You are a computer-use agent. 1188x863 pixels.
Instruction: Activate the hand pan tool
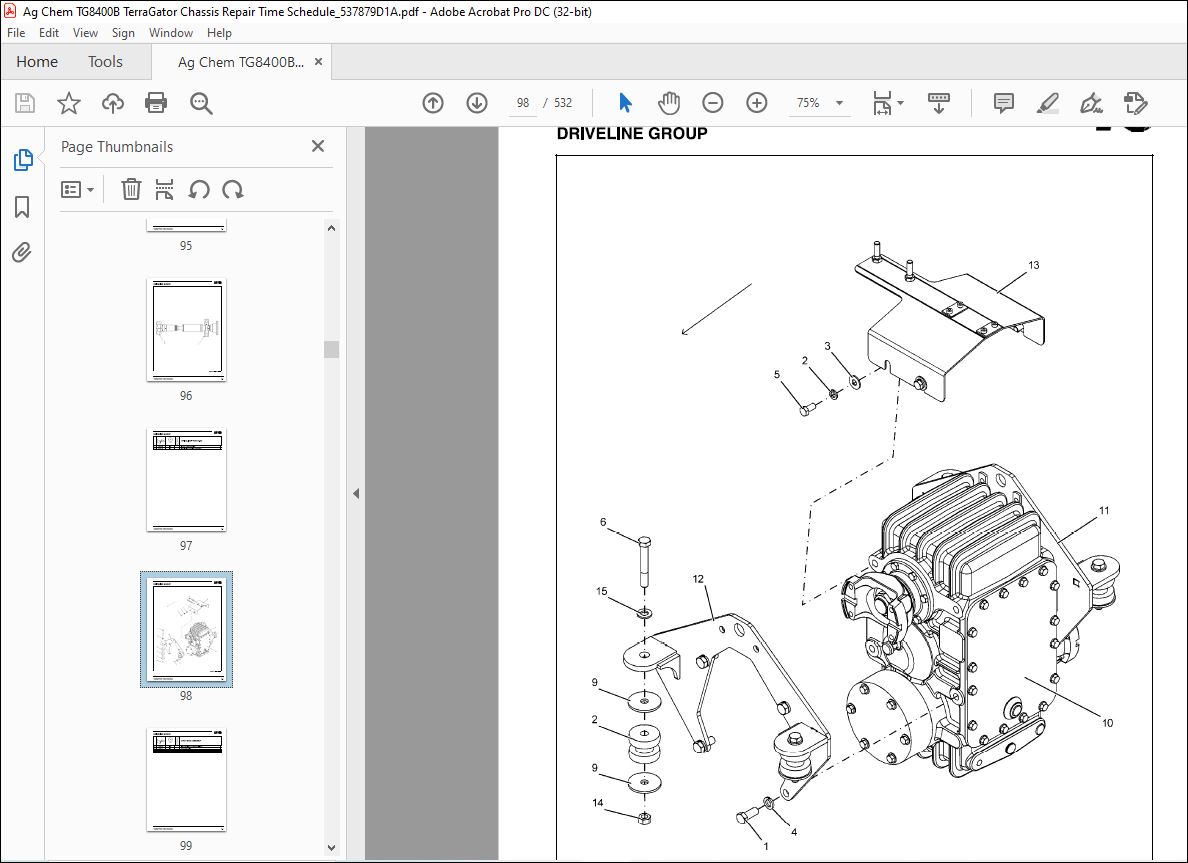point(668,103)
